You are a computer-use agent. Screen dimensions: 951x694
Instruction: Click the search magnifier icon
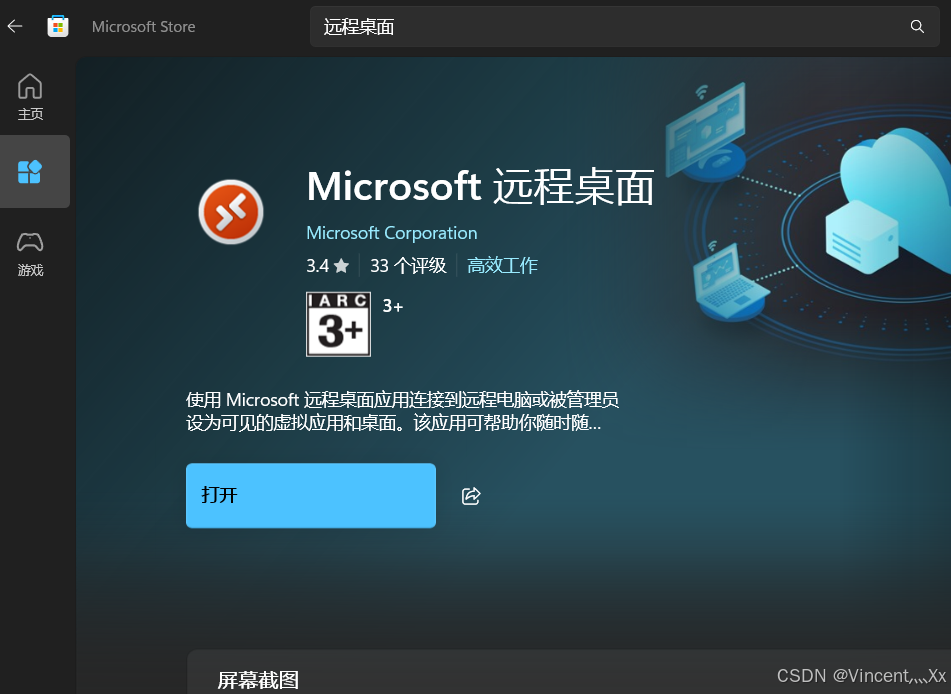click(x=917, y=26)
